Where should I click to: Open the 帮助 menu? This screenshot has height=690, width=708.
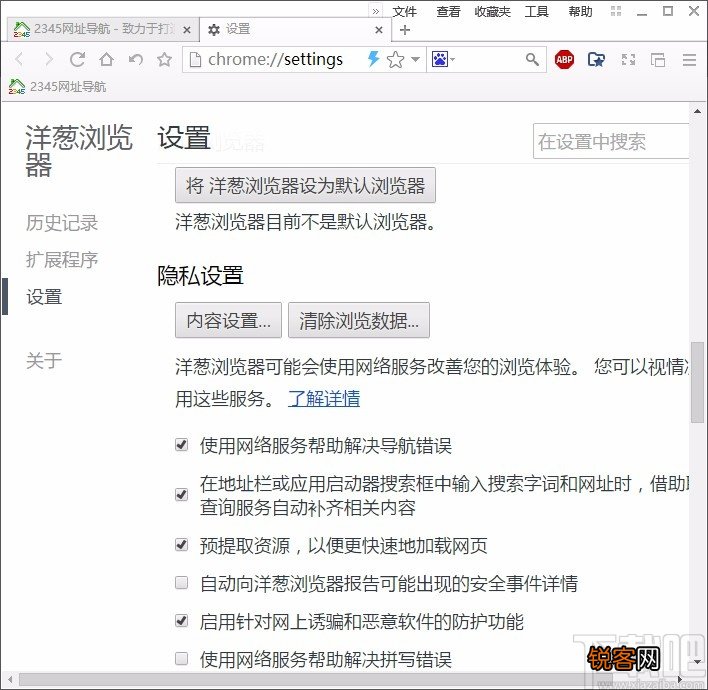[x=580, y=11]
